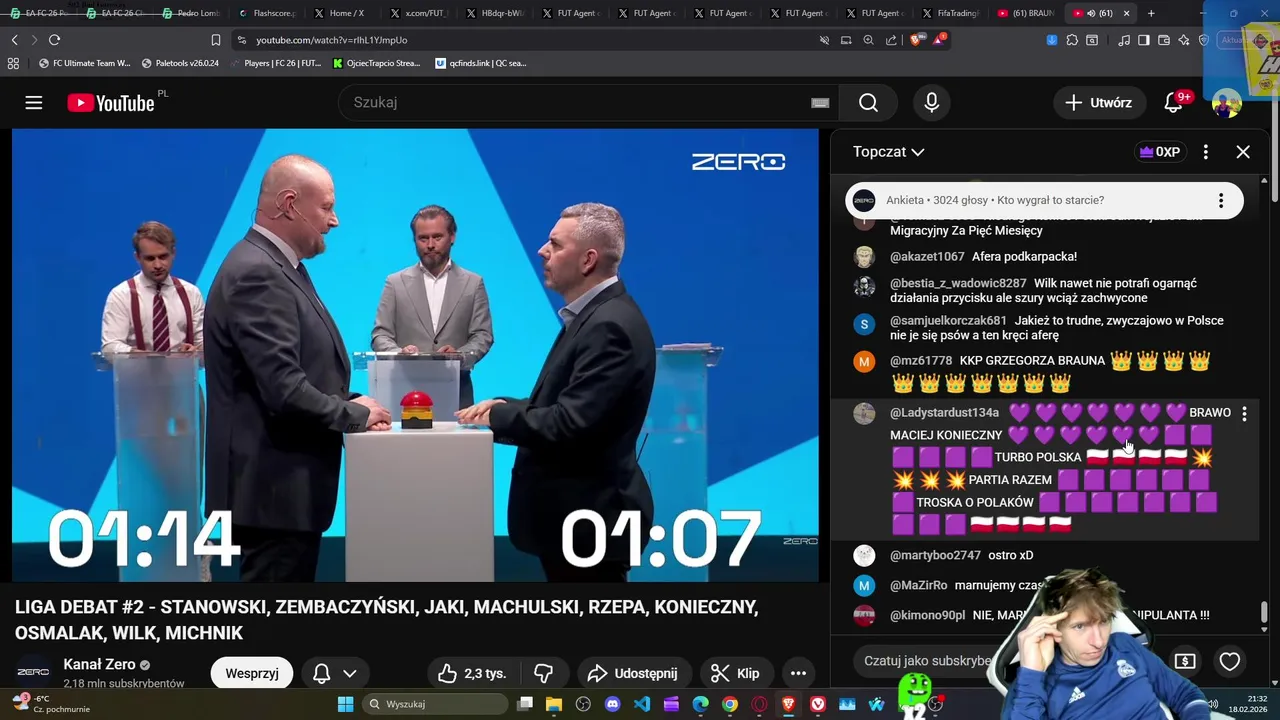Click username @akazet1067 in chat
Screen dimensions: 1280x720
point(927,257)
